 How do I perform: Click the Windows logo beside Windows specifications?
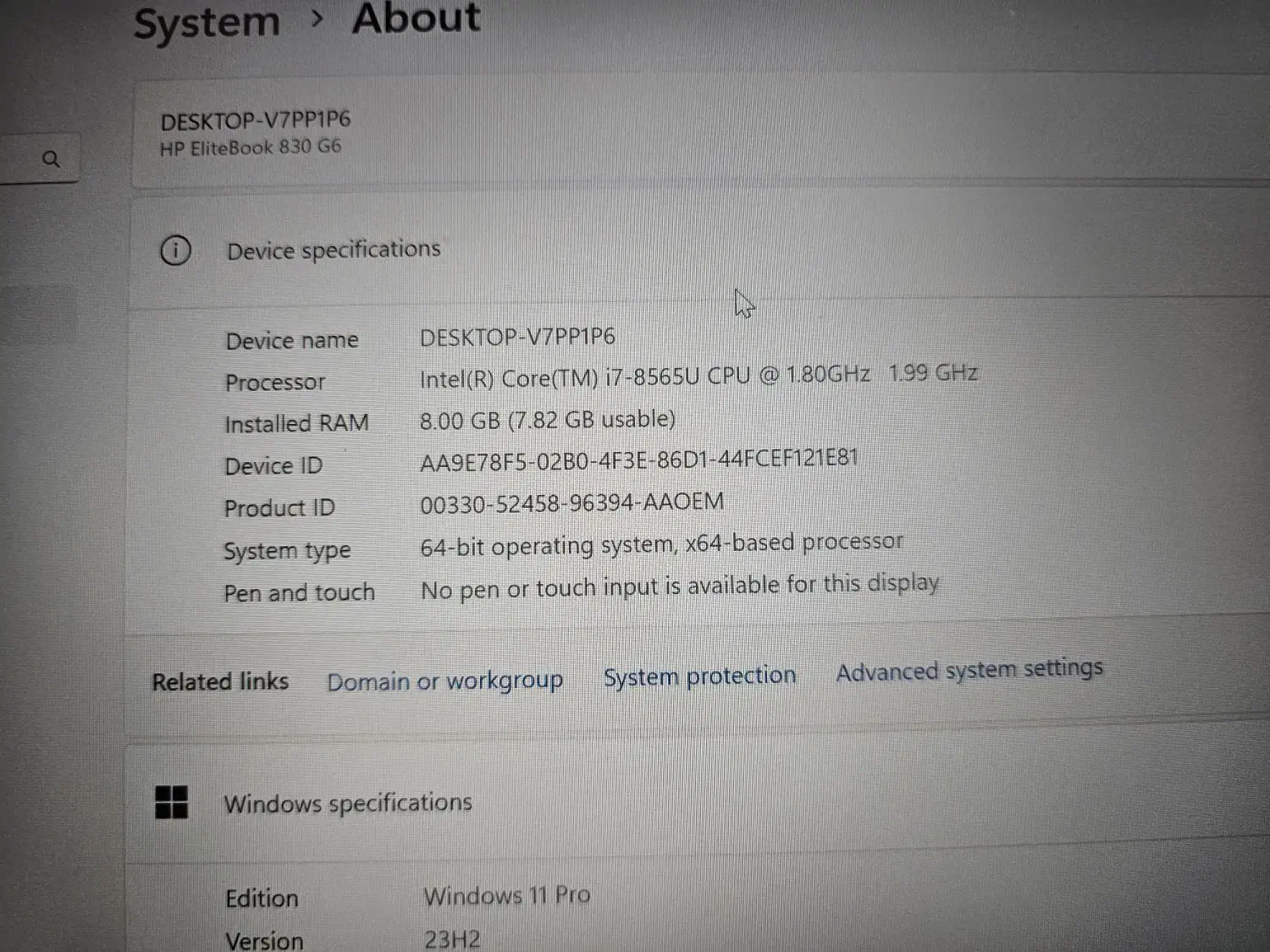pos(171,802)
